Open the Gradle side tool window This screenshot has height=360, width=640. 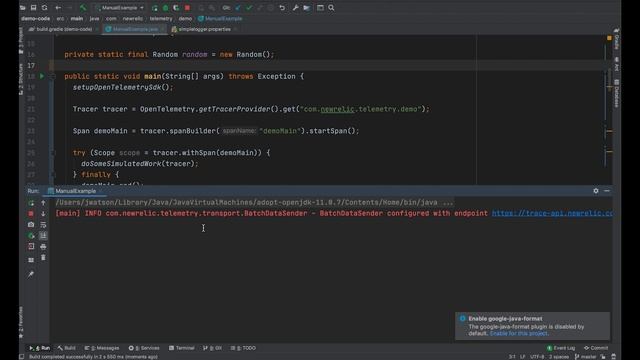(617, 40)
